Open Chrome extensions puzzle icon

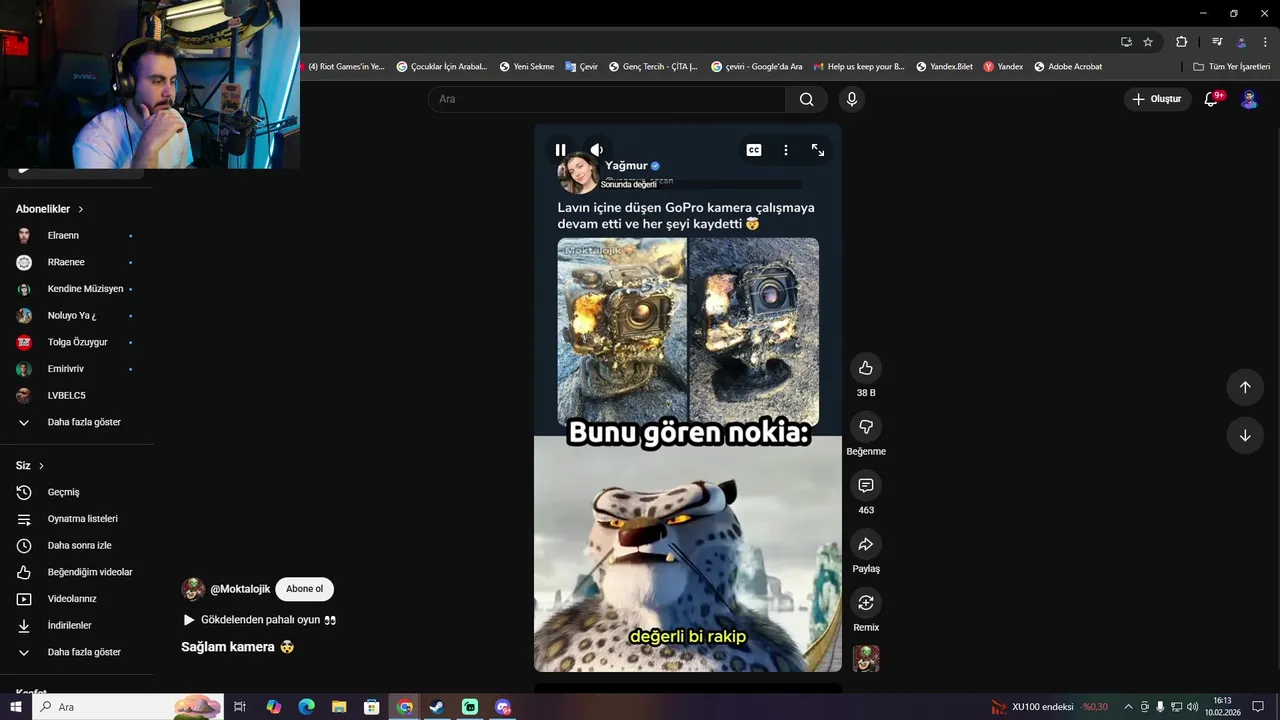pos(1182,42)
